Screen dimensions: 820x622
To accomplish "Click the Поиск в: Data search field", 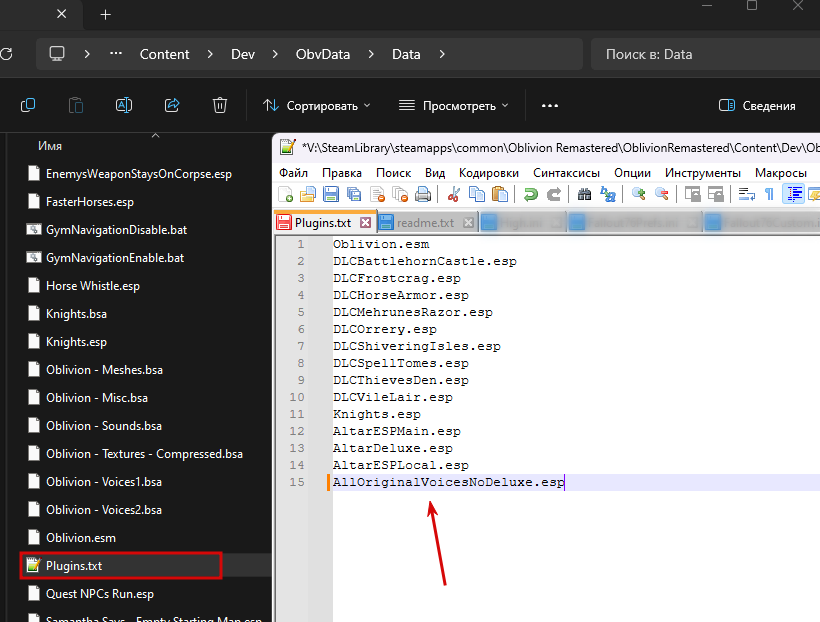I will [705, 54].
